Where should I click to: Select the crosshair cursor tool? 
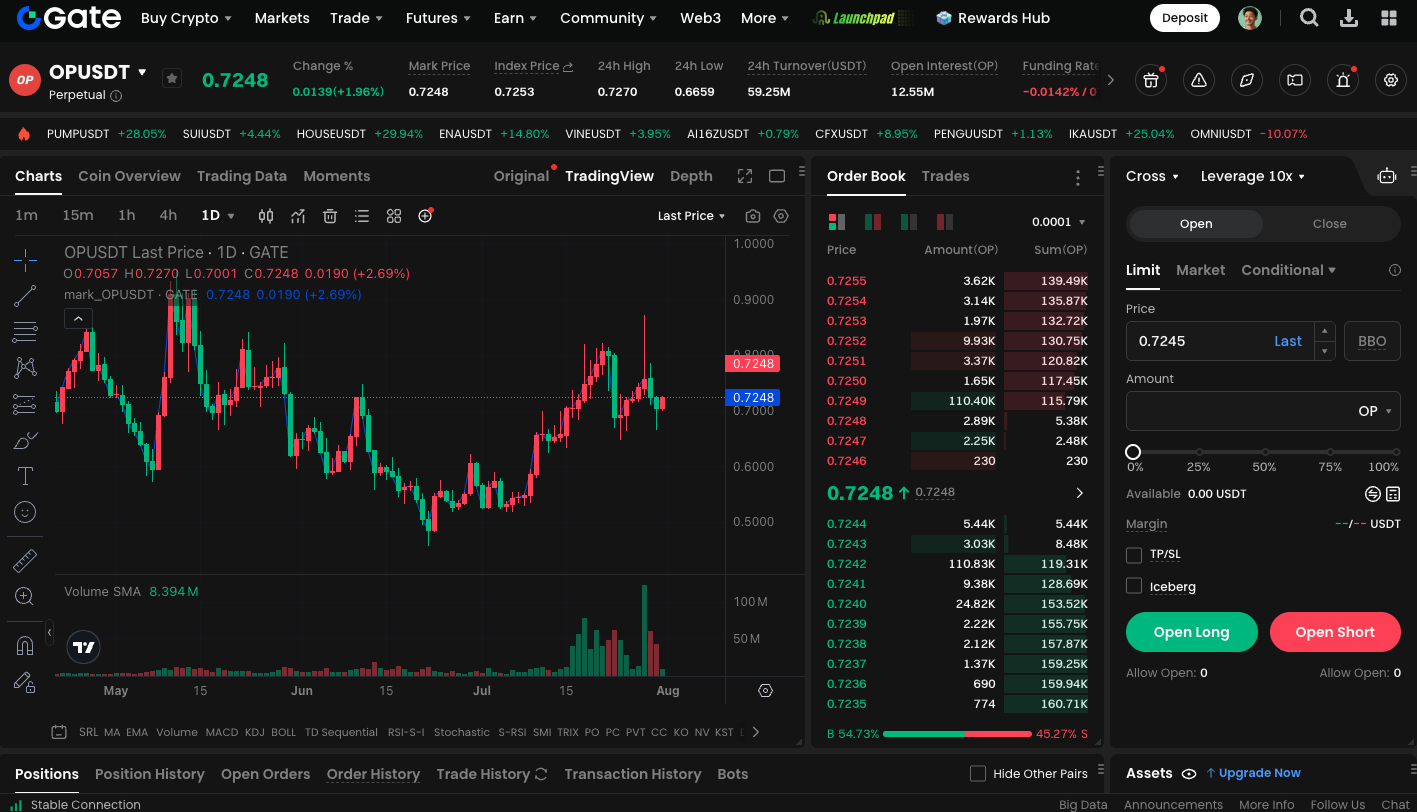point(25,261)
